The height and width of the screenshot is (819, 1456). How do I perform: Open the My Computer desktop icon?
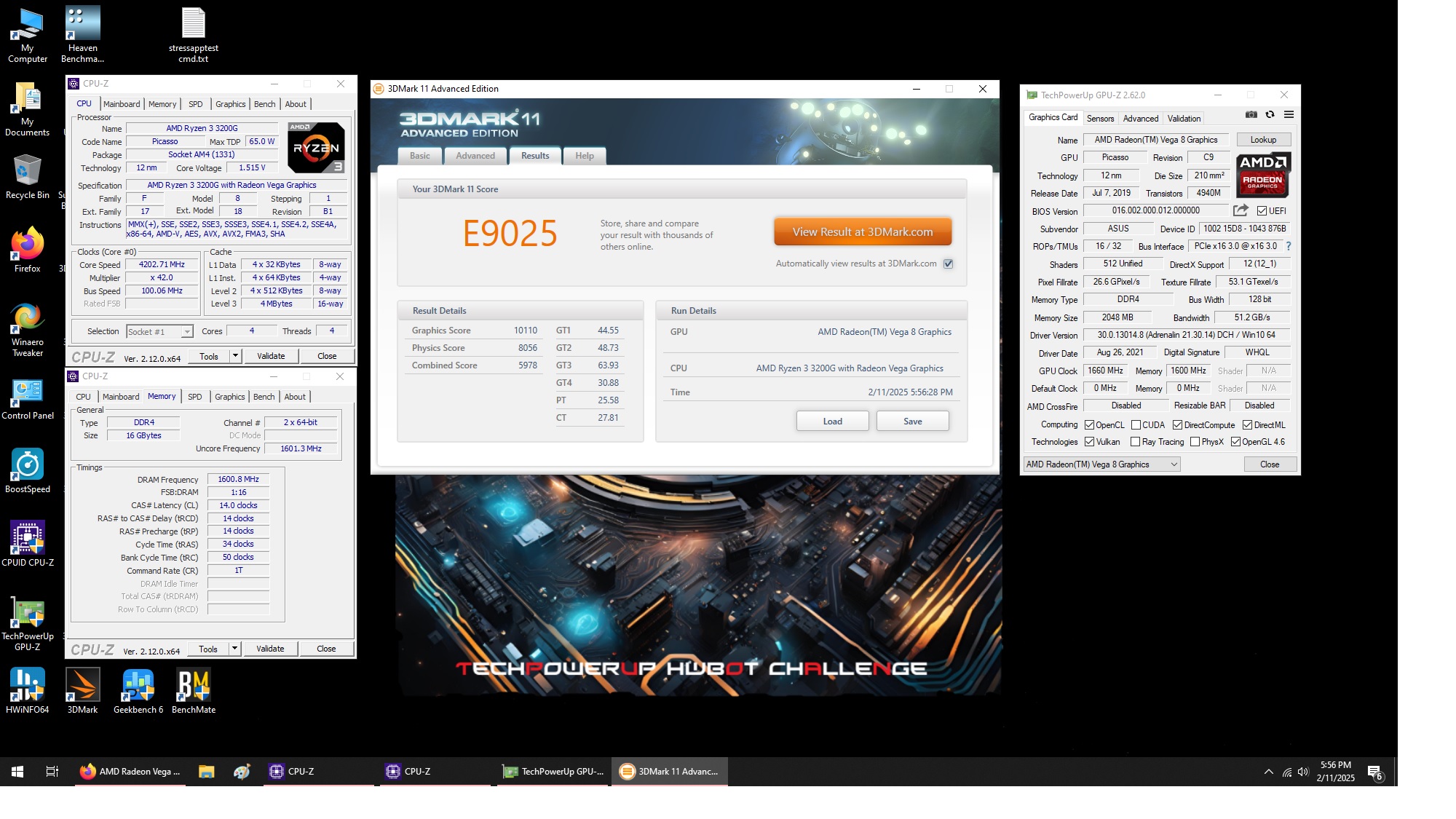(28, 35)
